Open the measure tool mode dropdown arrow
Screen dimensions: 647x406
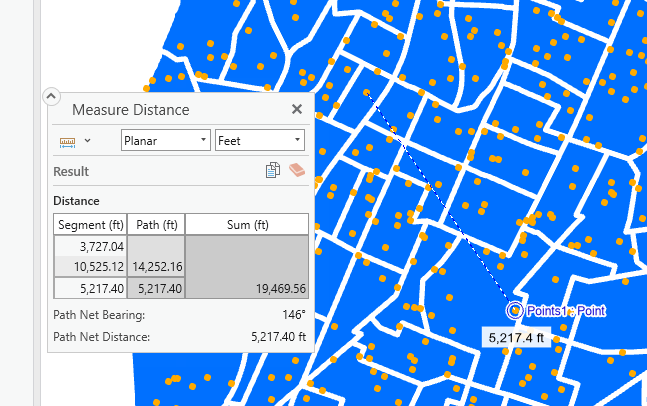pos(87,141)
